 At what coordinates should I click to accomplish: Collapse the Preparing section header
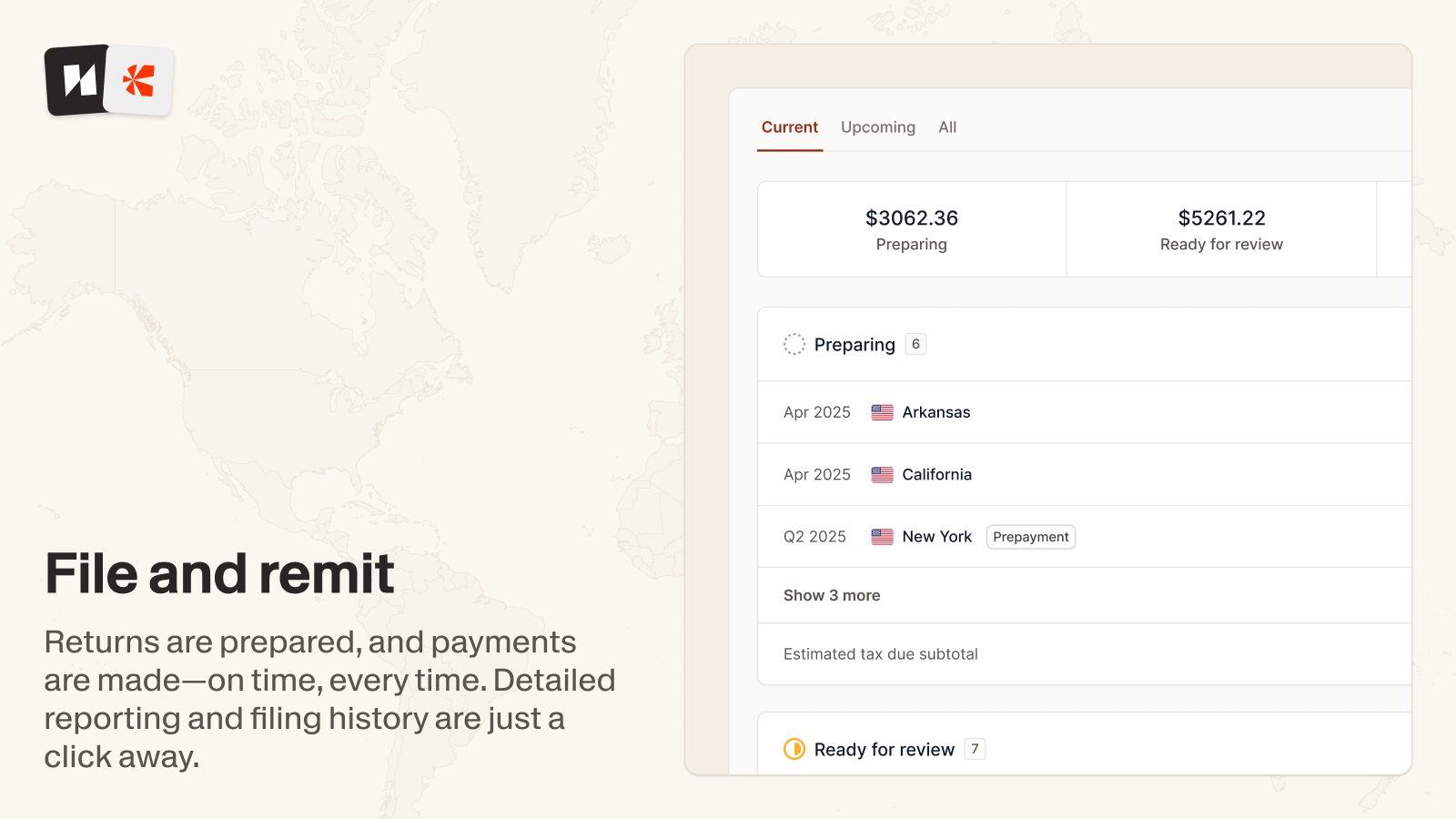854,345
